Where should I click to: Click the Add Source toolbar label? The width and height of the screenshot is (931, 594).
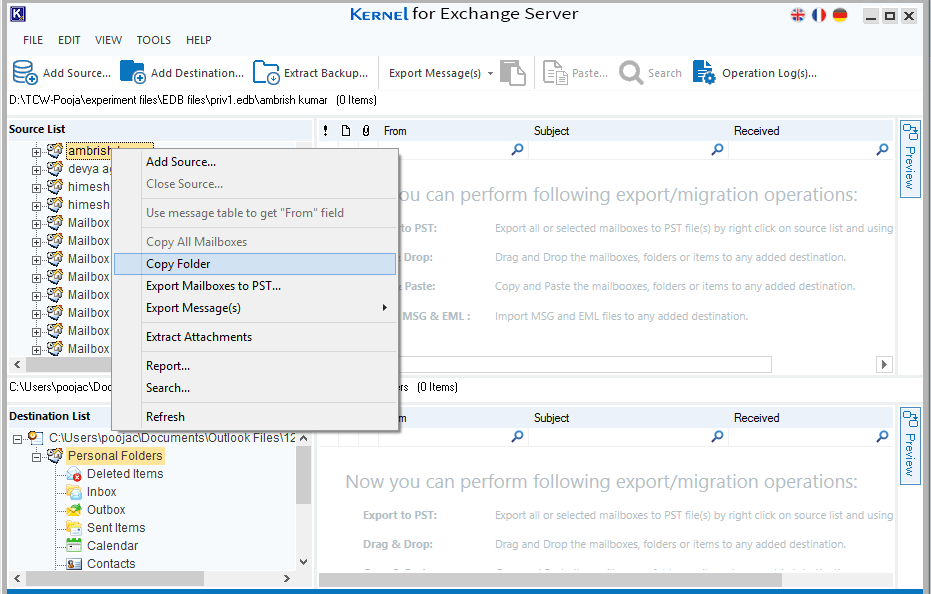click(x=77, y=73)
